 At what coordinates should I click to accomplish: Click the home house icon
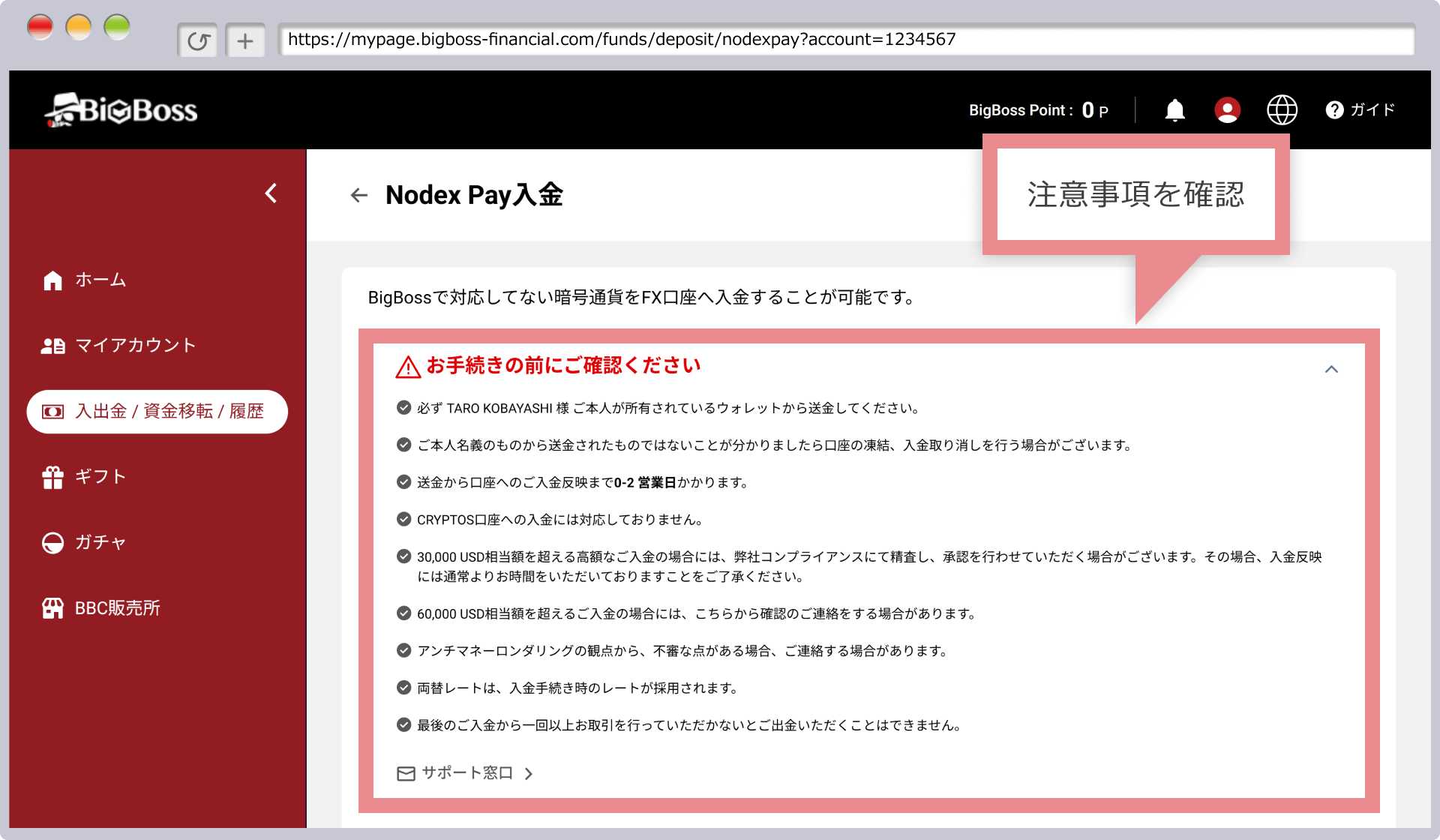[52, 280]
